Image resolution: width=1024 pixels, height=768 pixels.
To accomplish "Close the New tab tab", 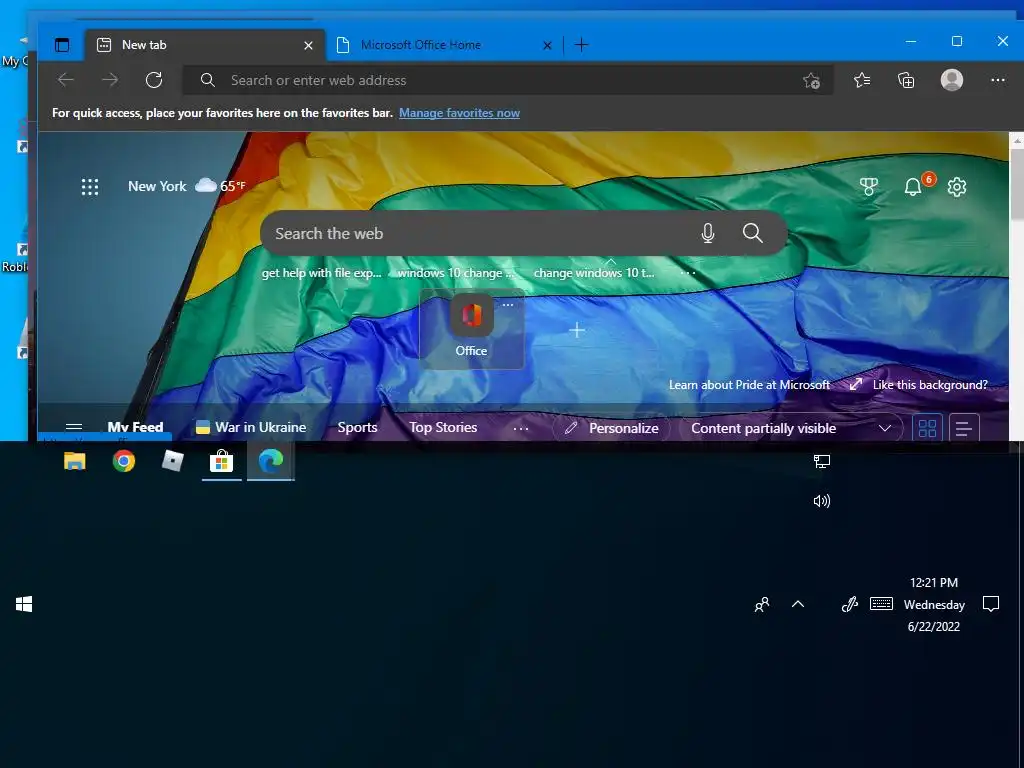I will pyautogui.click(x=308, y=45).
